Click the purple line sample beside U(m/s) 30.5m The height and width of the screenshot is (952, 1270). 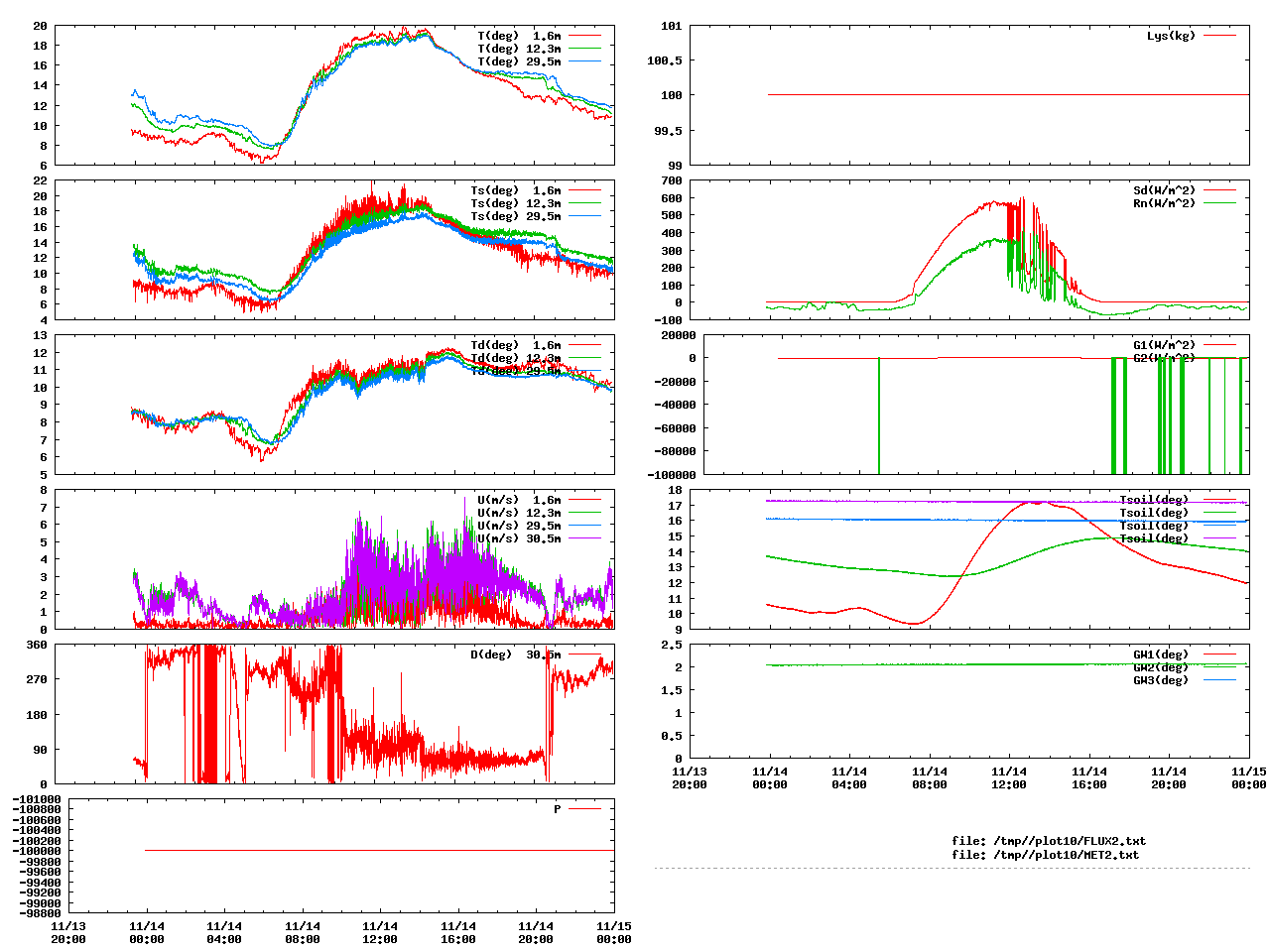(584, 538)
